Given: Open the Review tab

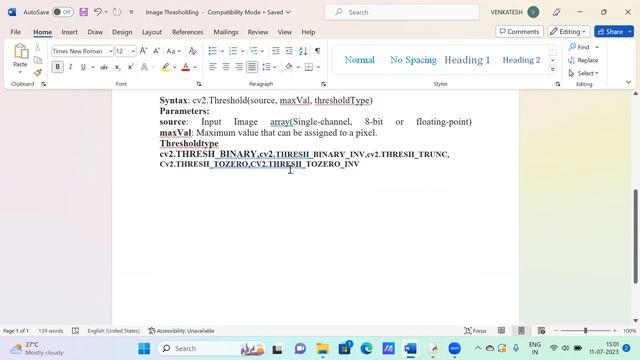Looking at the screenshot, I should click(x=258, y=32).
